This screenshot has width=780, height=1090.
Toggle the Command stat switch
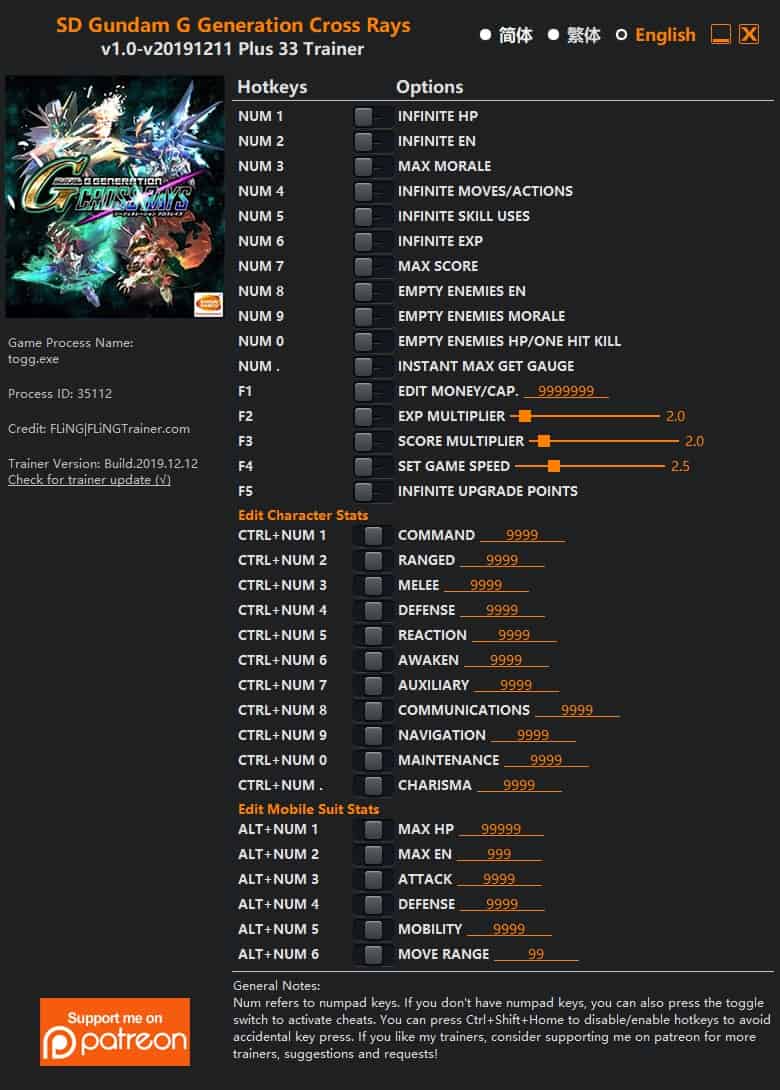(373, 535)
